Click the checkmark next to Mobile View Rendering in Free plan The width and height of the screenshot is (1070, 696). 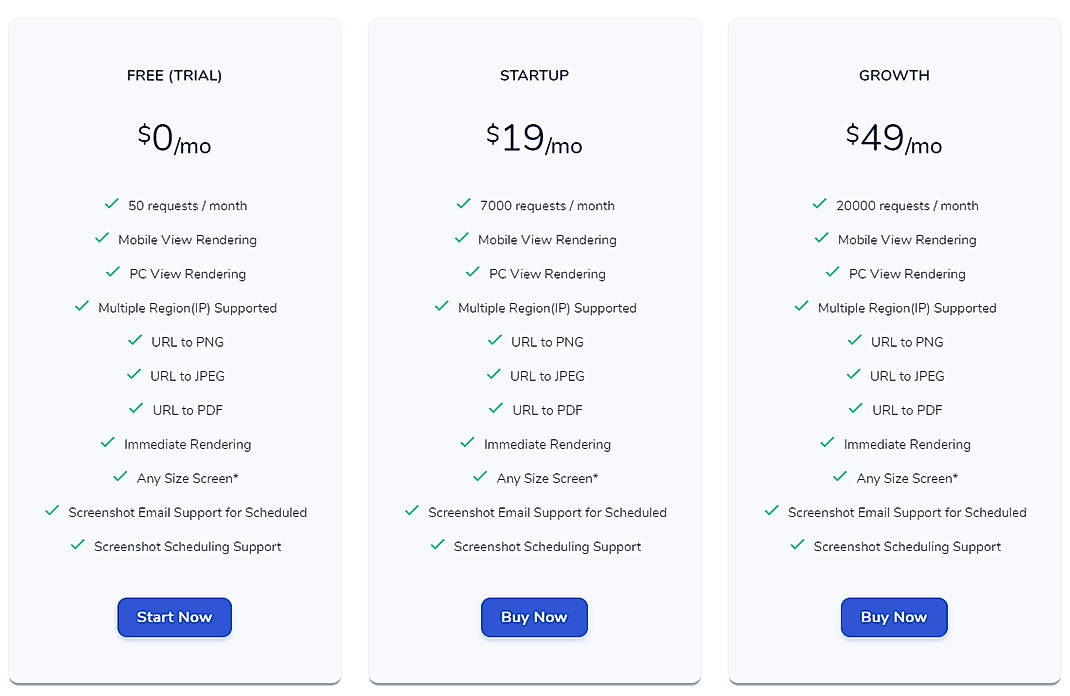coord(102,238)
